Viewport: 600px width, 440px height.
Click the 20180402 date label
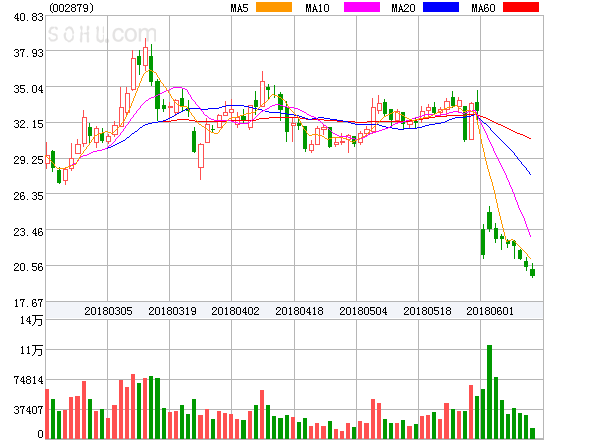(235, 311)
